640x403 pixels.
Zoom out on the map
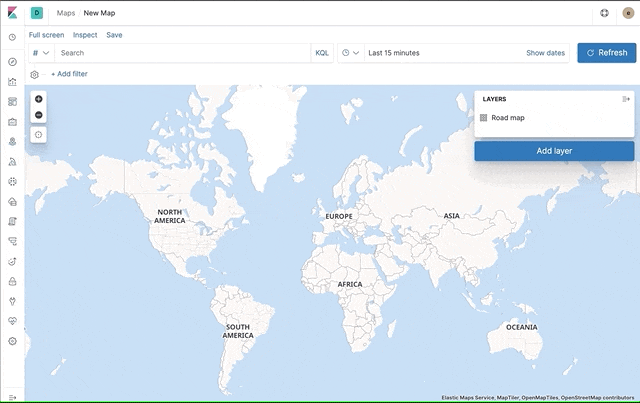[x=39, y=115]
